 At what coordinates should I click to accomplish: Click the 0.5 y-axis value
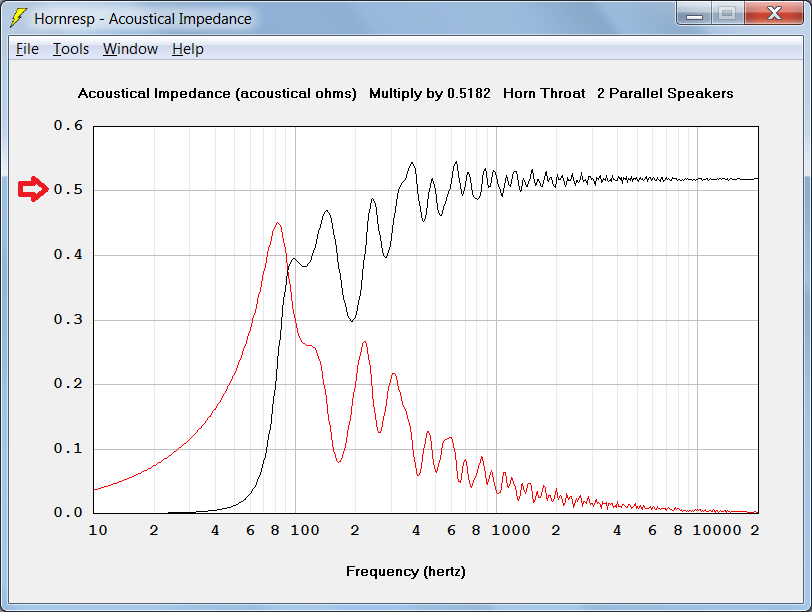tap(68, 190)
